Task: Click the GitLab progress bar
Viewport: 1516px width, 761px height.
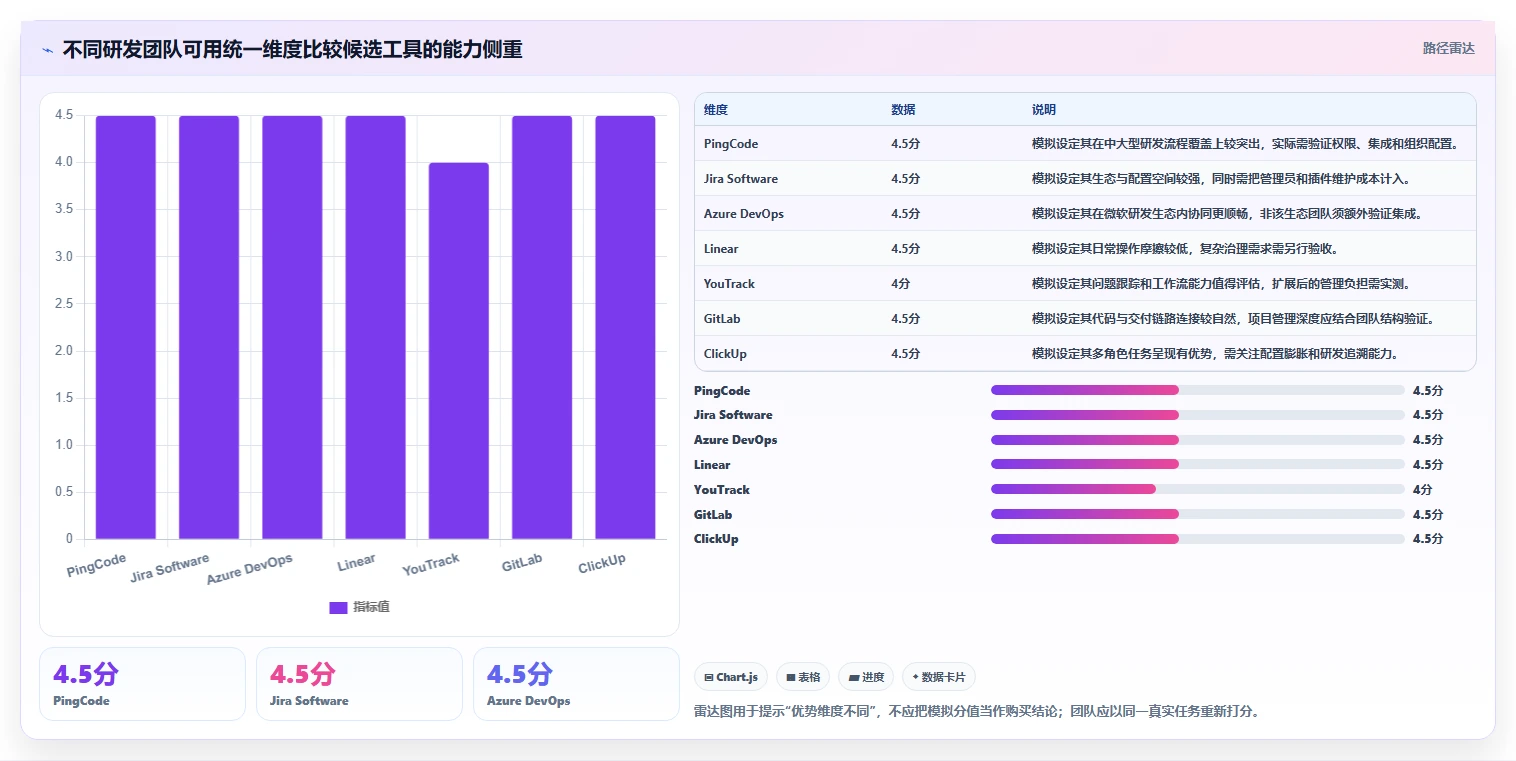Action: click(x=1197, y=514)
